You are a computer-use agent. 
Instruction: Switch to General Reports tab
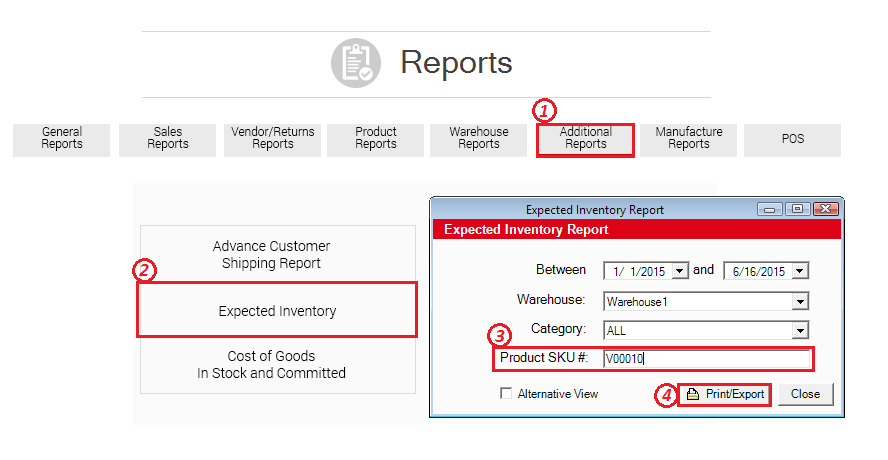[62, 139]
